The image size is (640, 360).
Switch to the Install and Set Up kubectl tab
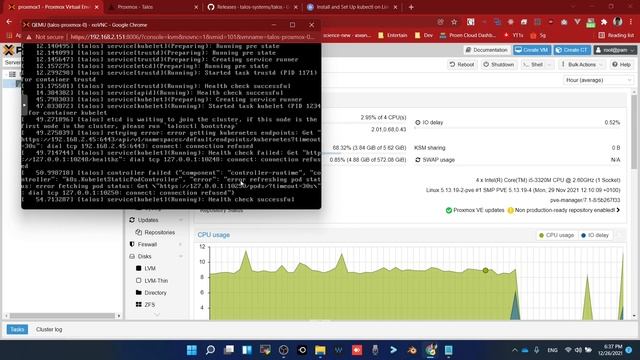(352, 7)
